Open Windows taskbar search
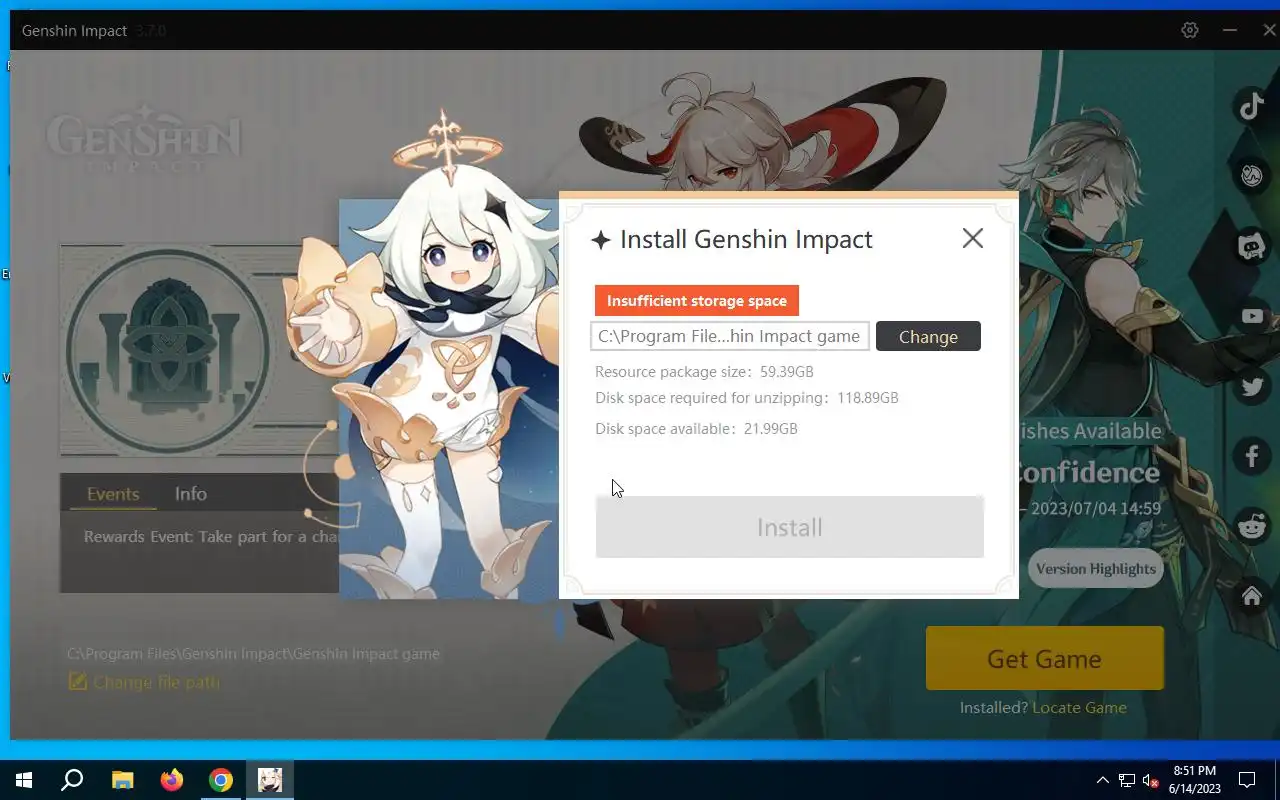This screenshot has width=1280, height=800. click(x=72, y=780)
